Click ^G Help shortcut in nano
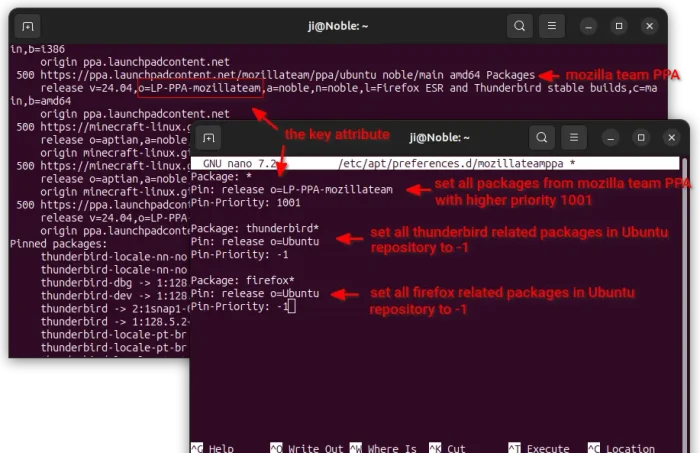The height and width of the screenshot is (453, 700). pos(212,448)
